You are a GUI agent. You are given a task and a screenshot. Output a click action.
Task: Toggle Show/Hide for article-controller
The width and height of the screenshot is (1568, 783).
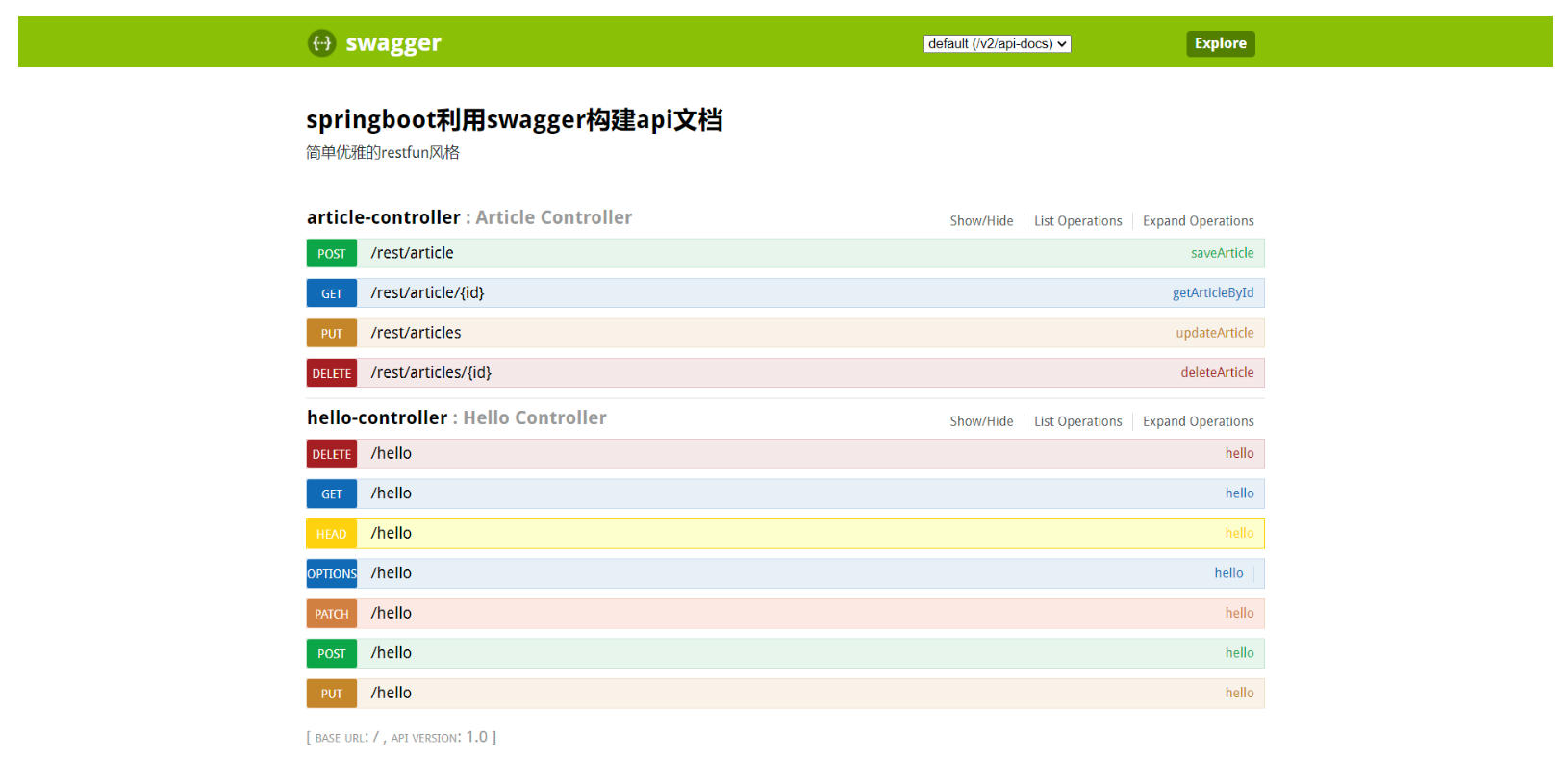point(981,221)
